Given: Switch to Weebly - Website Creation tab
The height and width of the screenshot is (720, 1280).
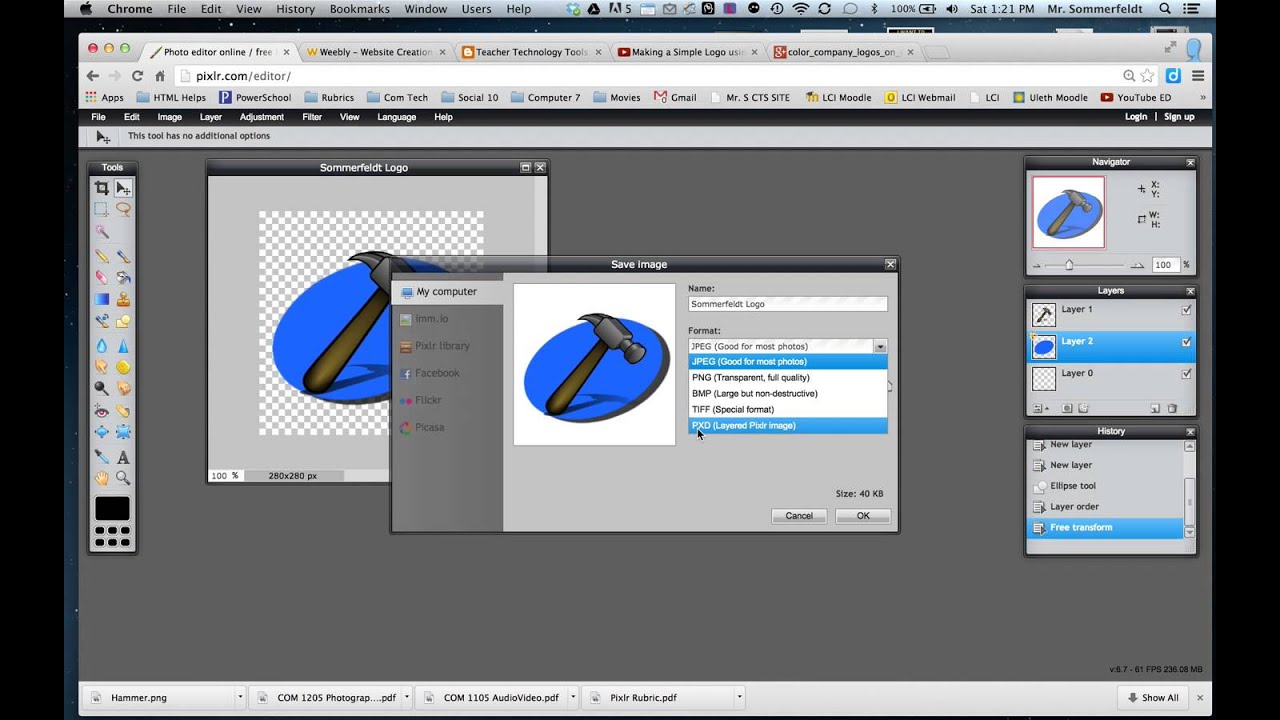Looking at the screenshot, I should [x=375, y=52].
